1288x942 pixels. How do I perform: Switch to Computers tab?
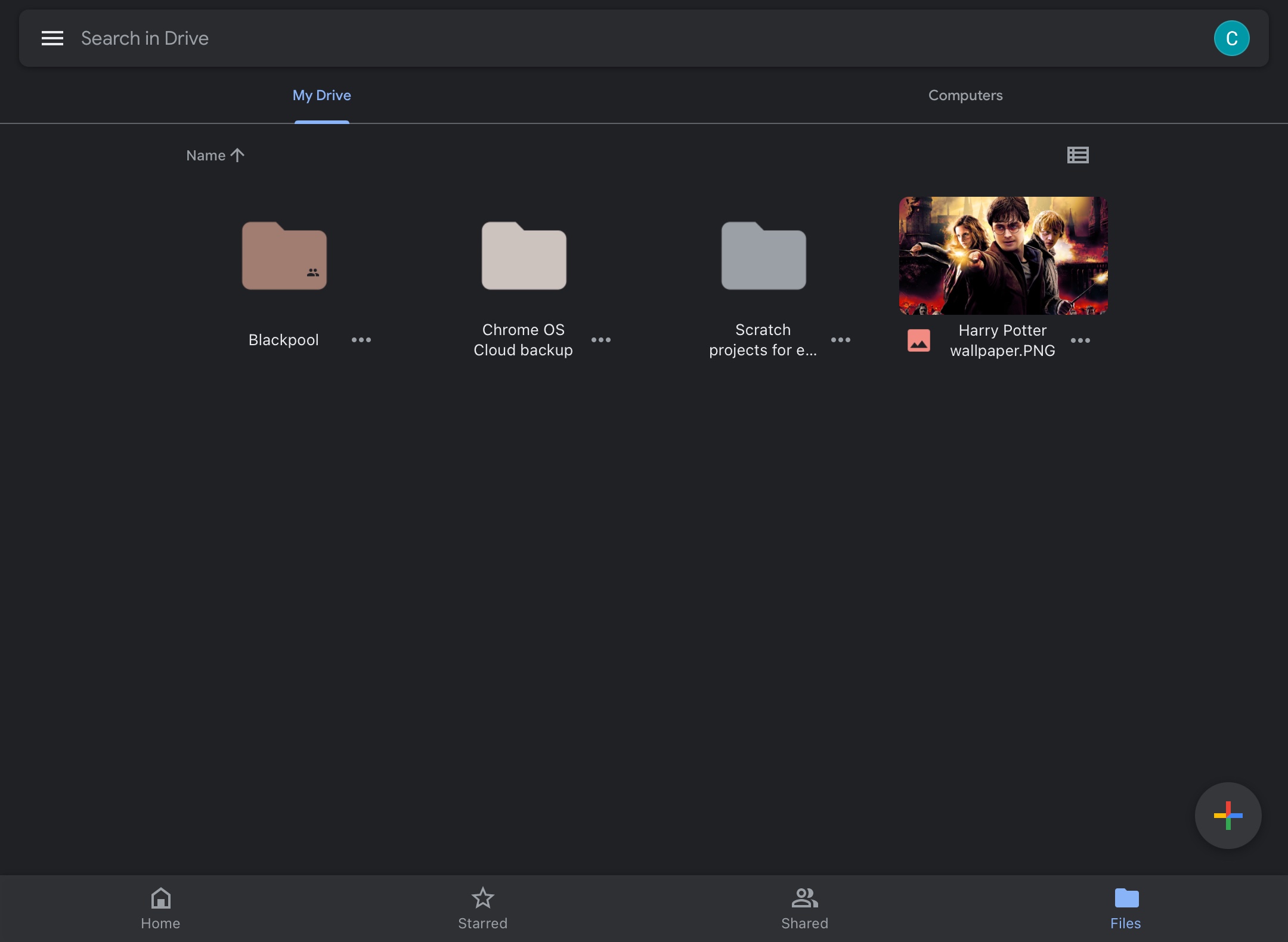[965, 95]
